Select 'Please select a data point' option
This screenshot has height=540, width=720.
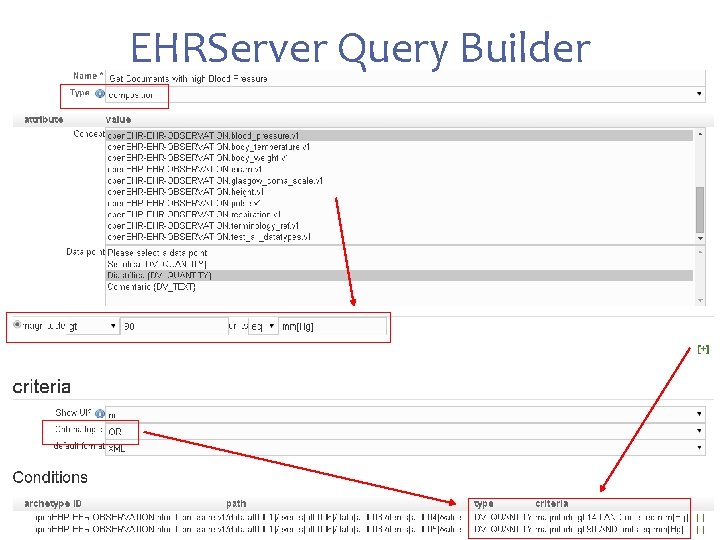399,253
